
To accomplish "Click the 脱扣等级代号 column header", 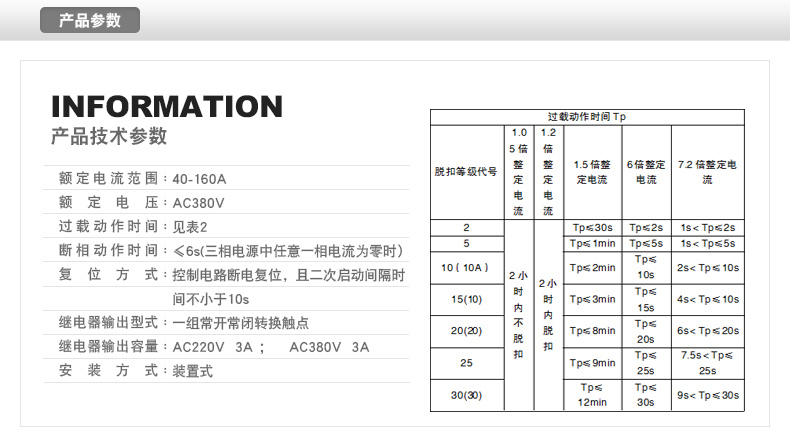I will [466, 172].
